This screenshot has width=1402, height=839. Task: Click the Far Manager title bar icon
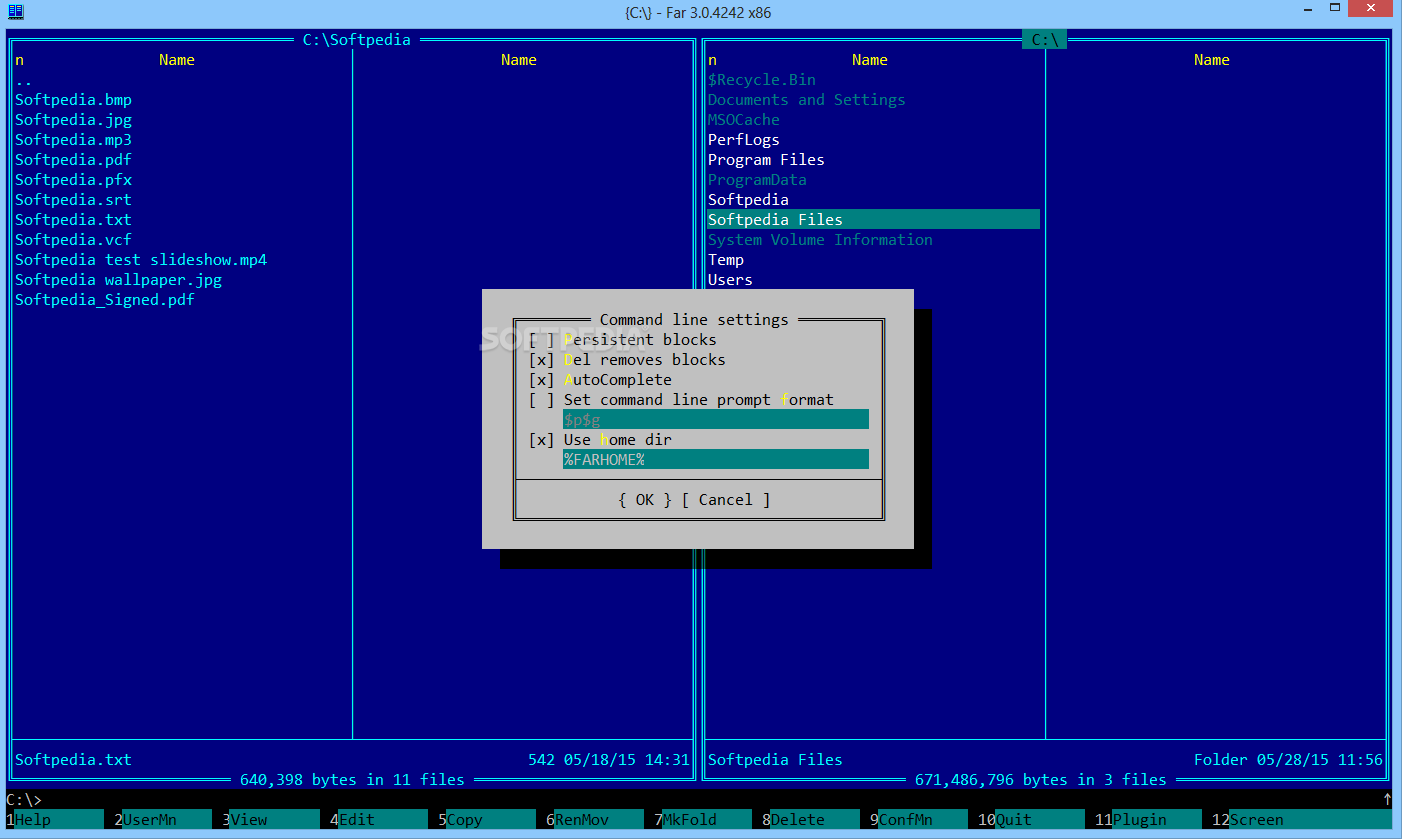click(x=15, y=12)
